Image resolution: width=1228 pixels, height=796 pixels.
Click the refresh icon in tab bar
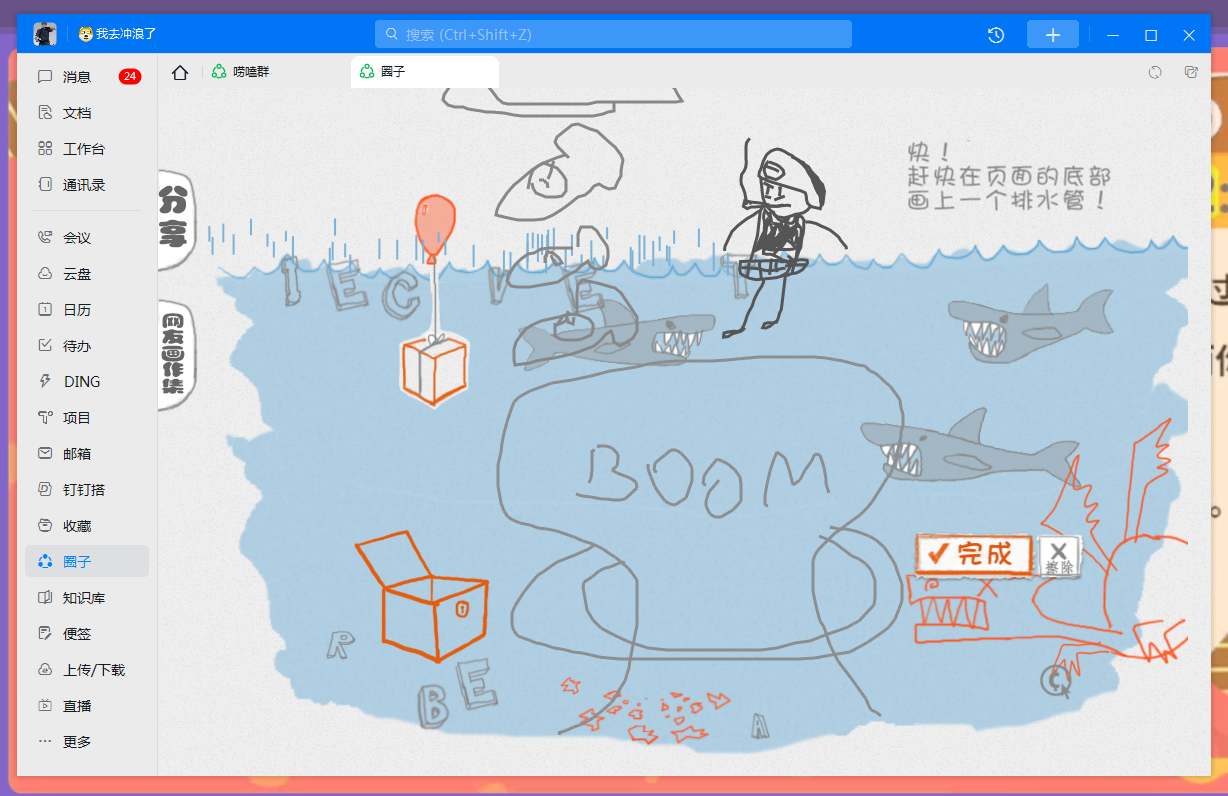pyautogui.click(x=1155, y=72)
